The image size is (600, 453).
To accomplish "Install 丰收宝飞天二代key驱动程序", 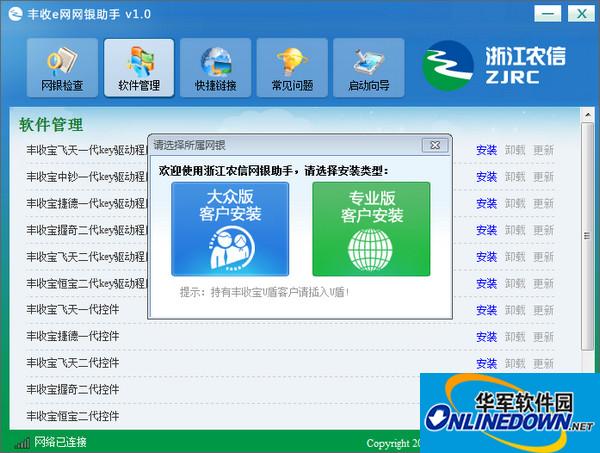I will click(x=486, y=257).
